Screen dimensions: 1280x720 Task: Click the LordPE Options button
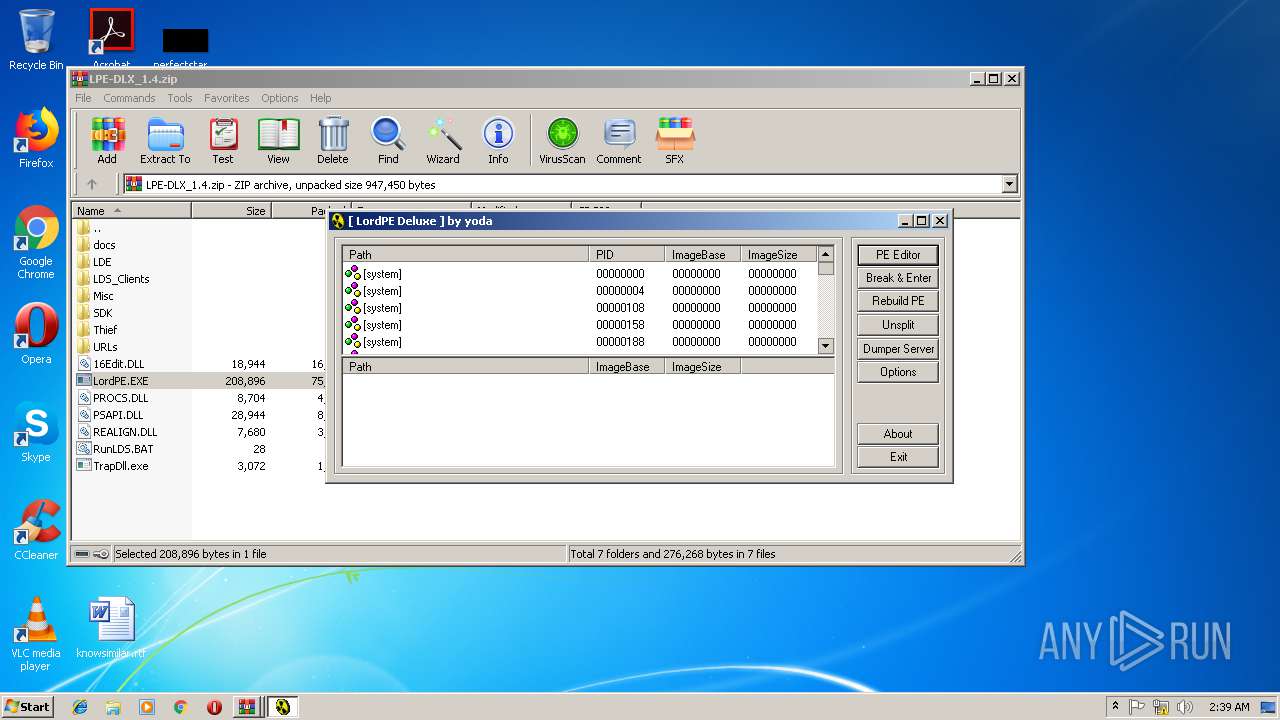(898, 372)
